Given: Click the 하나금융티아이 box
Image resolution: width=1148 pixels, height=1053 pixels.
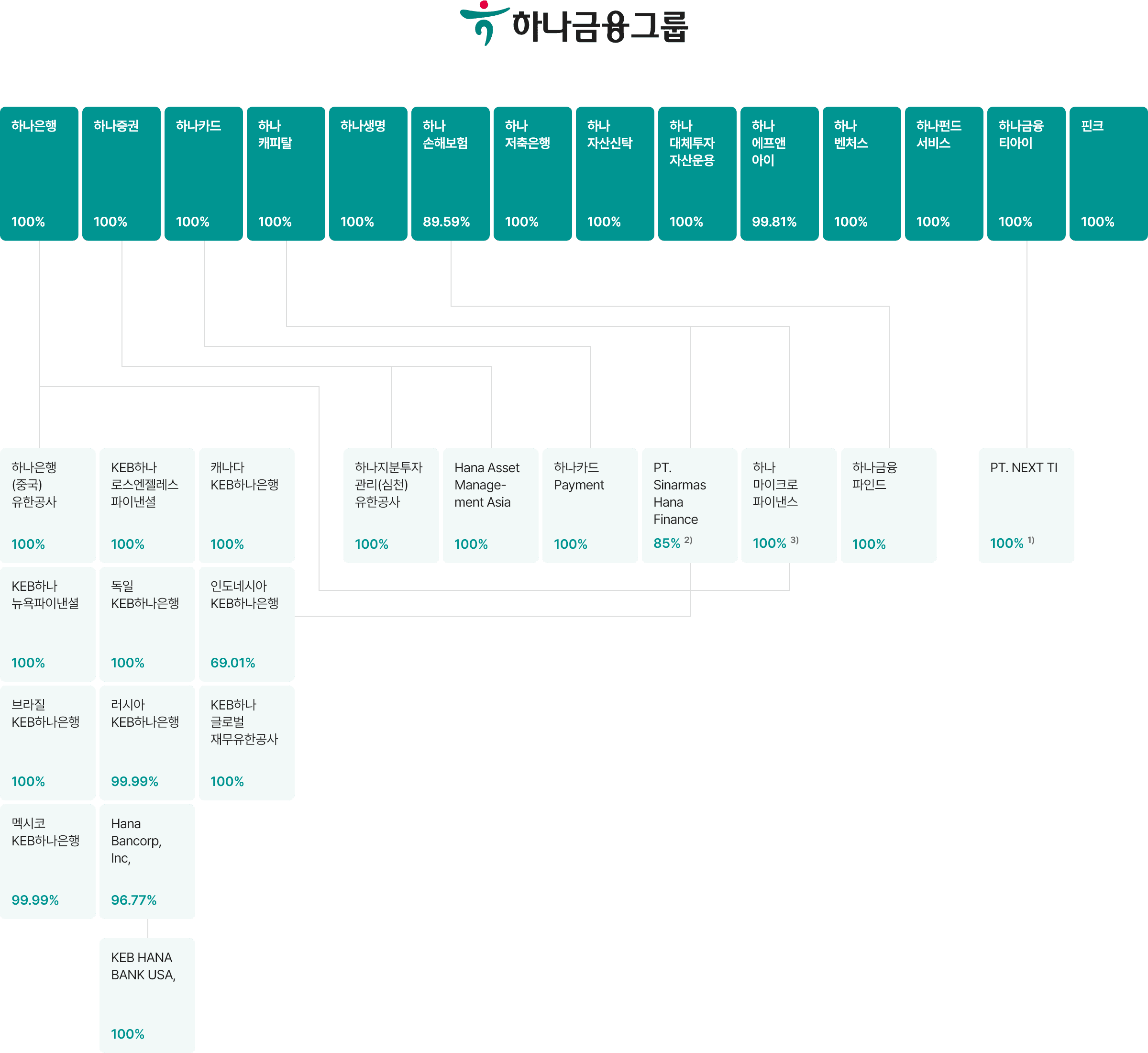Looking at the screenshot, I should pyautogui.click(x=1026, y=173).
